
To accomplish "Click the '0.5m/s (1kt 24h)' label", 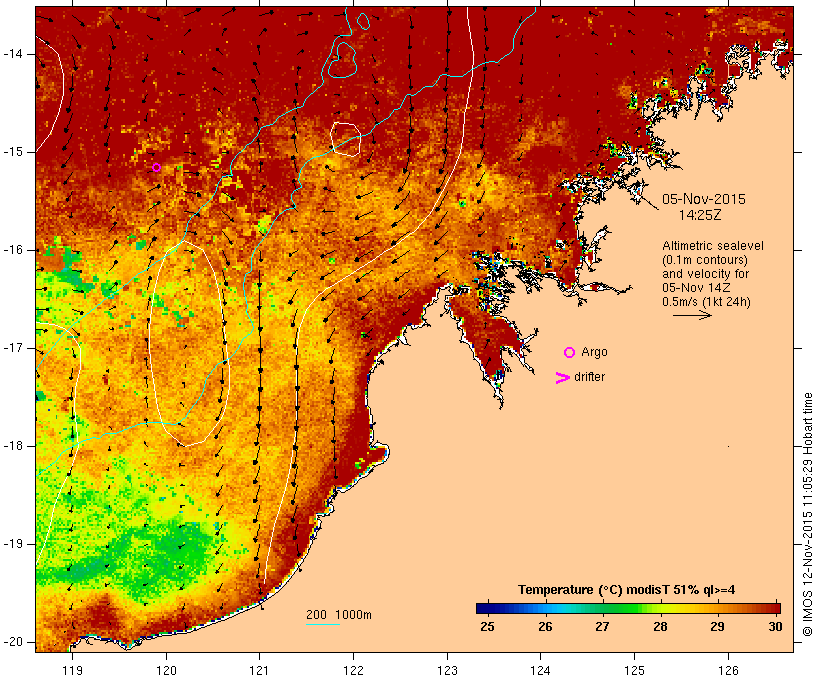I will coord(706,302).
